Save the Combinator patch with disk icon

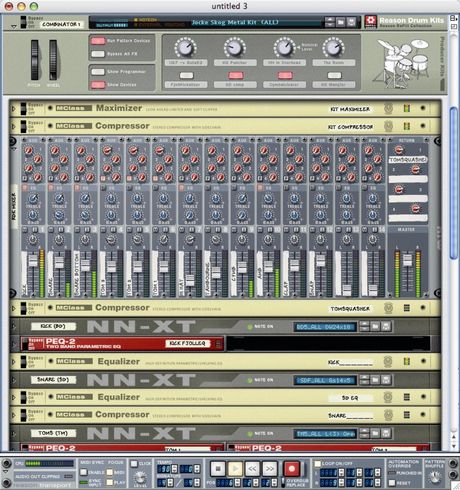[351, 22]
